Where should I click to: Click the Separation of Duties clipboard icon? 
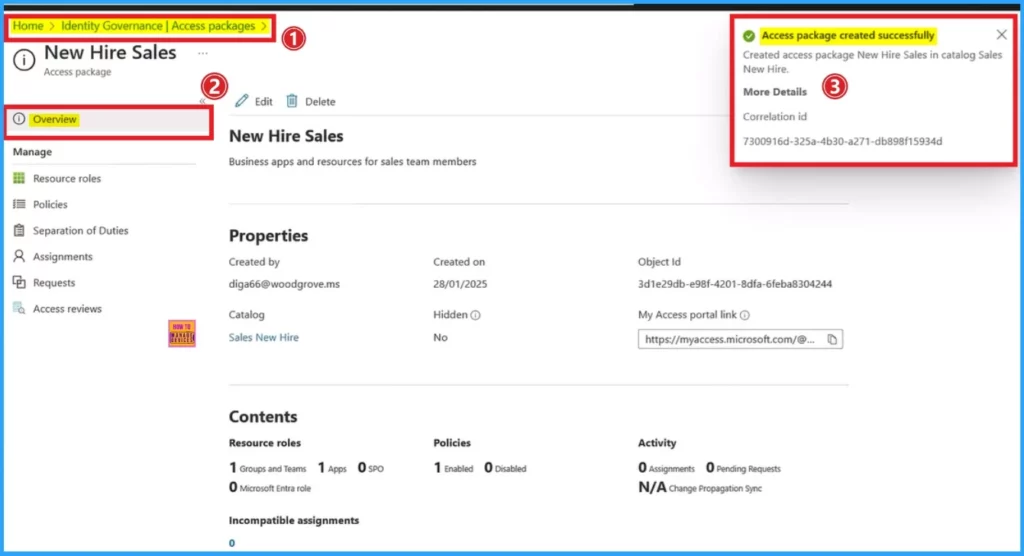coord(19,230)
